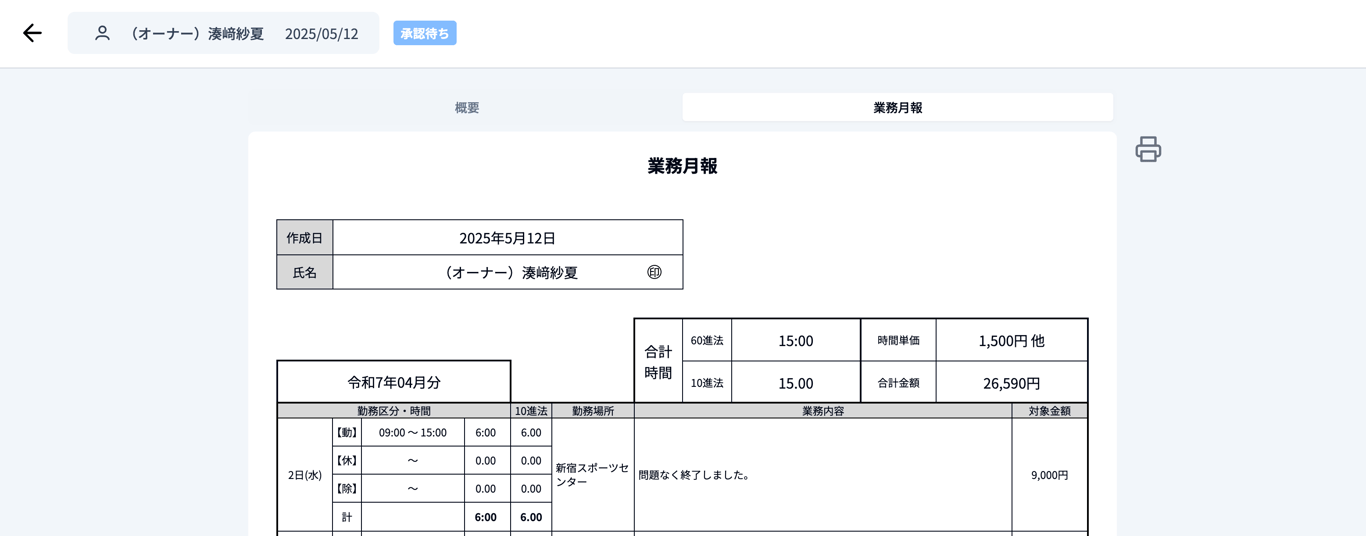Click the 1,500円 他 hourly rate cell

click(x=1011, y=340)
